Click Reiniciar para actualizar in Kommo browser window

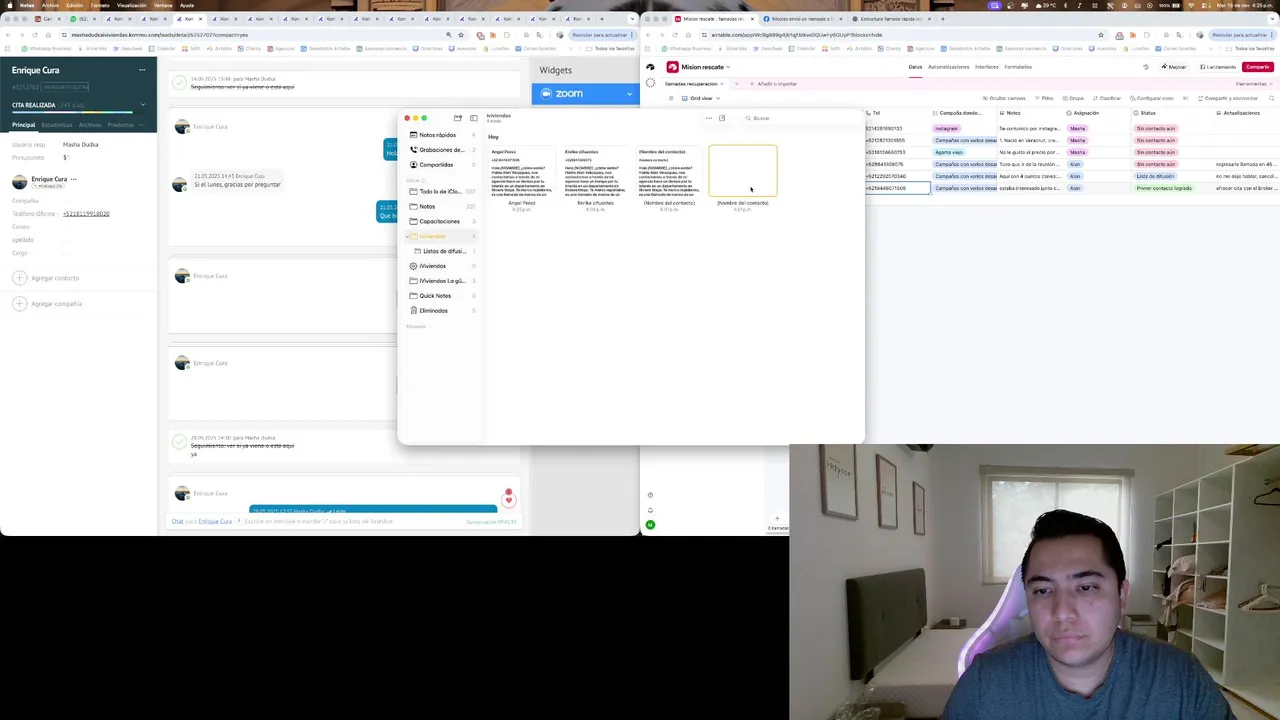click(600, 35)
